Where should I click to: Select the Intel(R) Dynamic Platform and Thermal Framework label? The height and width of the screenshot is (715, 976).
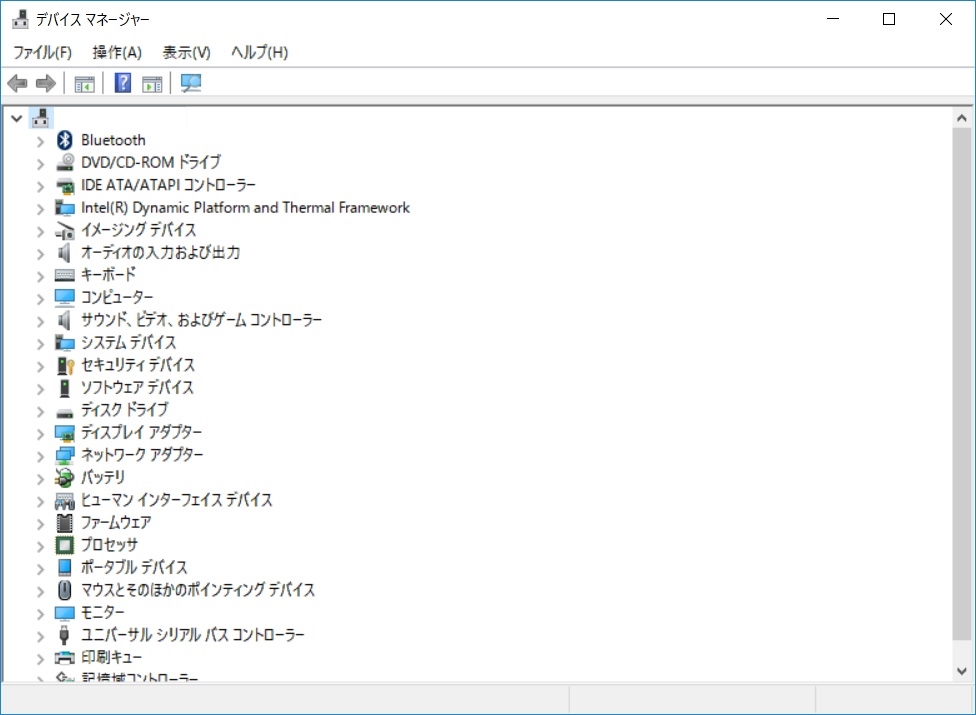click(245, 207)
